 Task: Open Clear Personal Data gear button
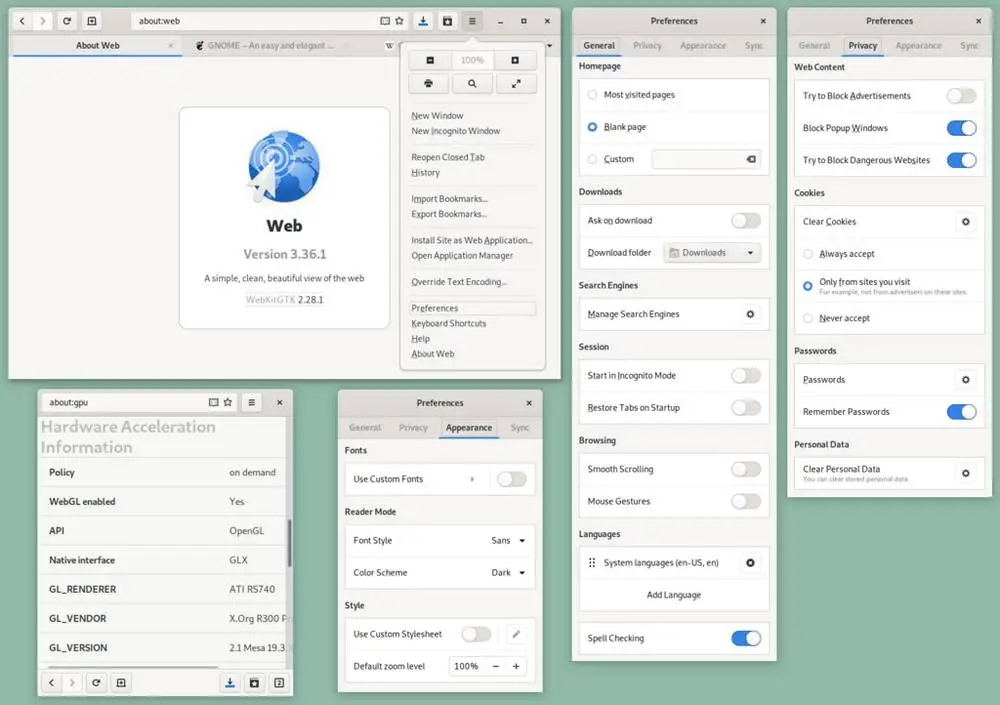[966, 473]
